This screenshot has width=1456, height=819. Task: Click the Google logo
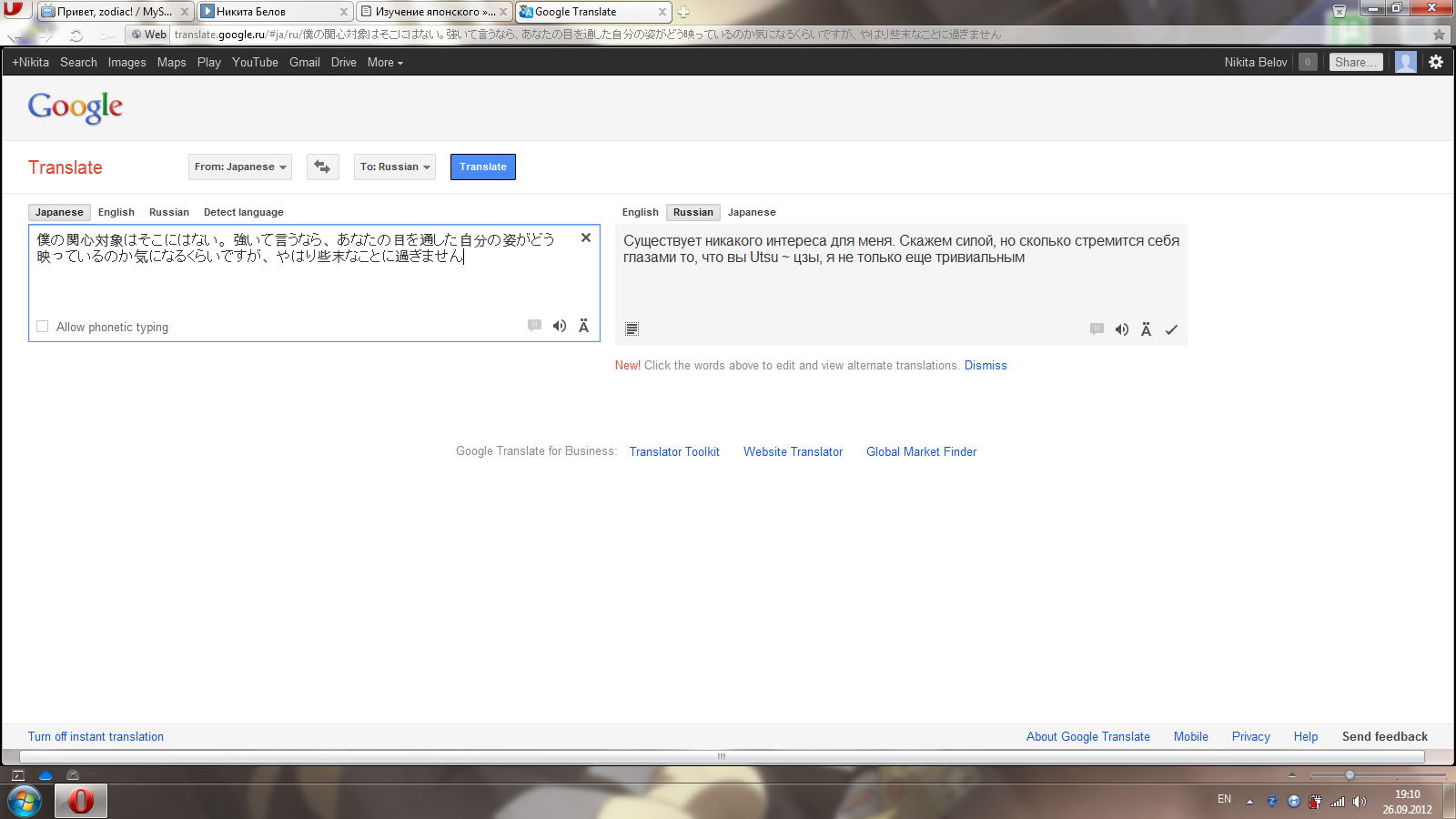tap(76, 107)
